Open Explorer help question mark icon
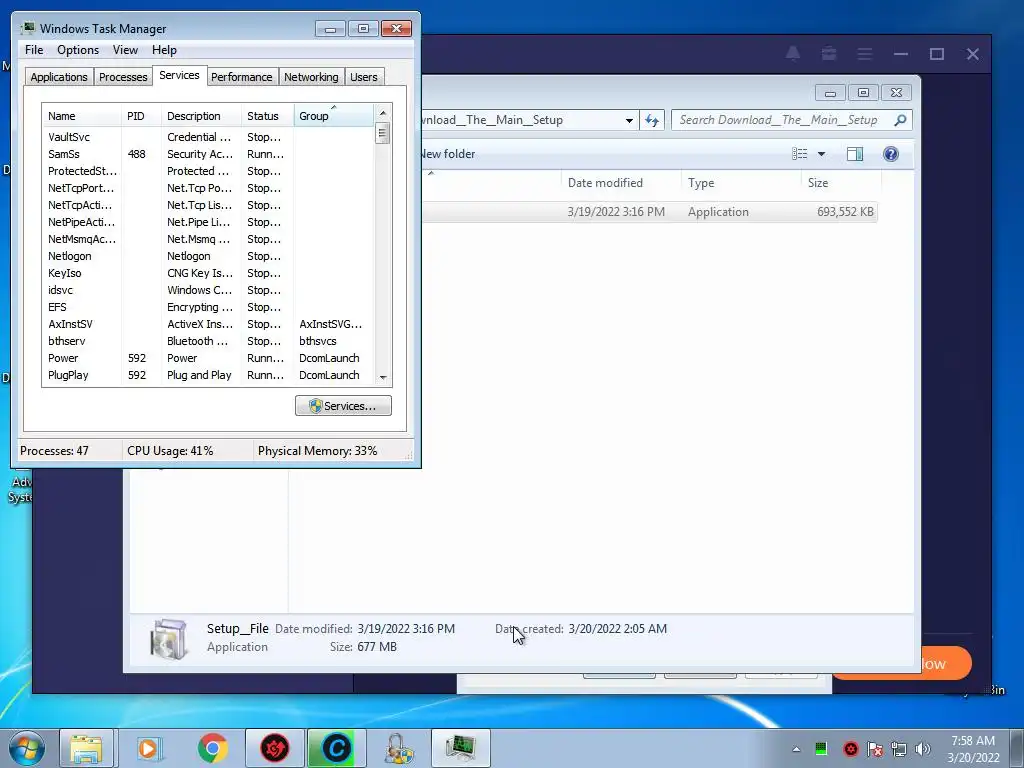 pyautogui.click(x=891, y=153)
